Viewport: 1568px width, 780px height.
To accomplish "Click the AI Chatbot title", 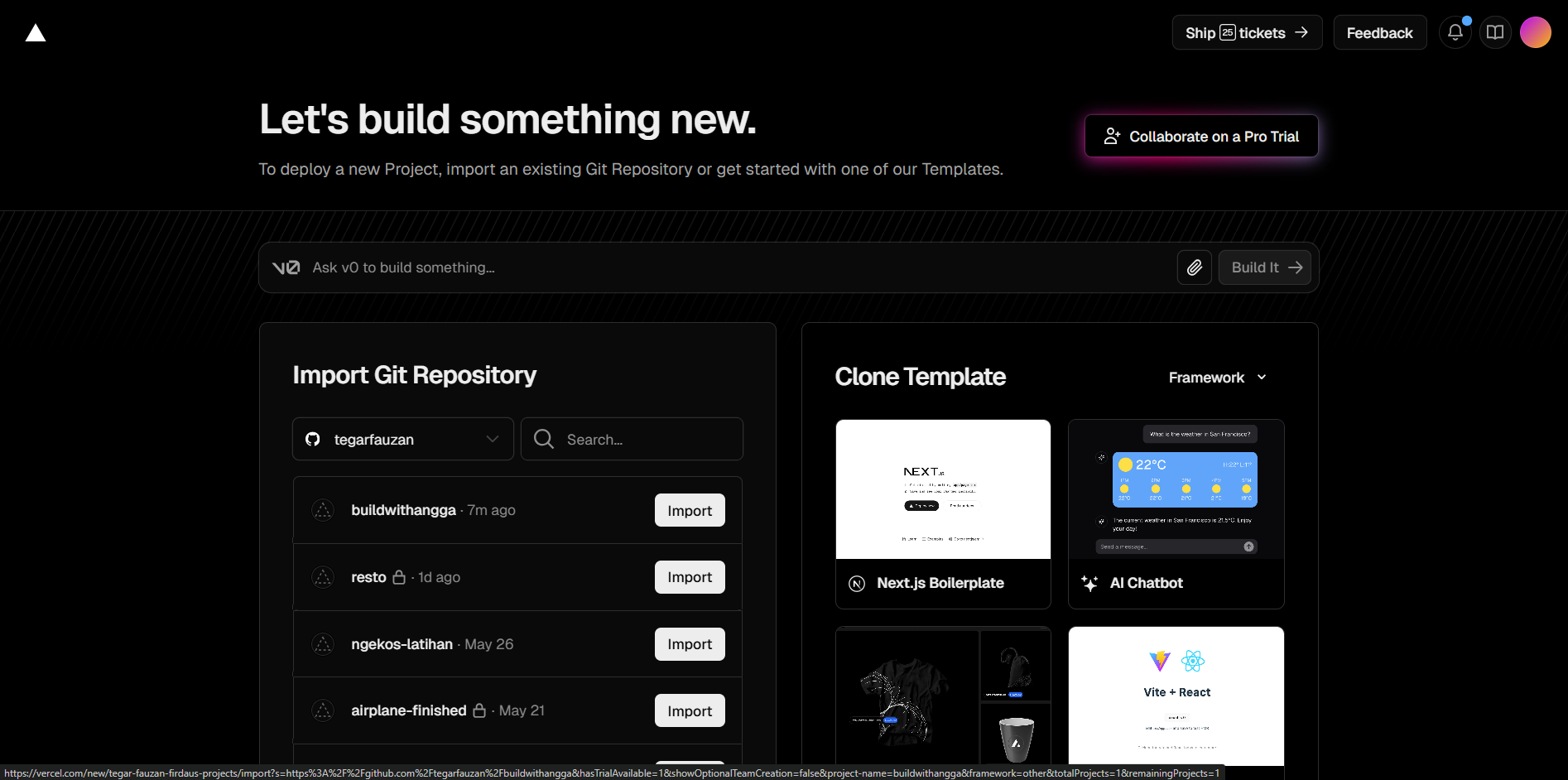I will click(1147, 583).
